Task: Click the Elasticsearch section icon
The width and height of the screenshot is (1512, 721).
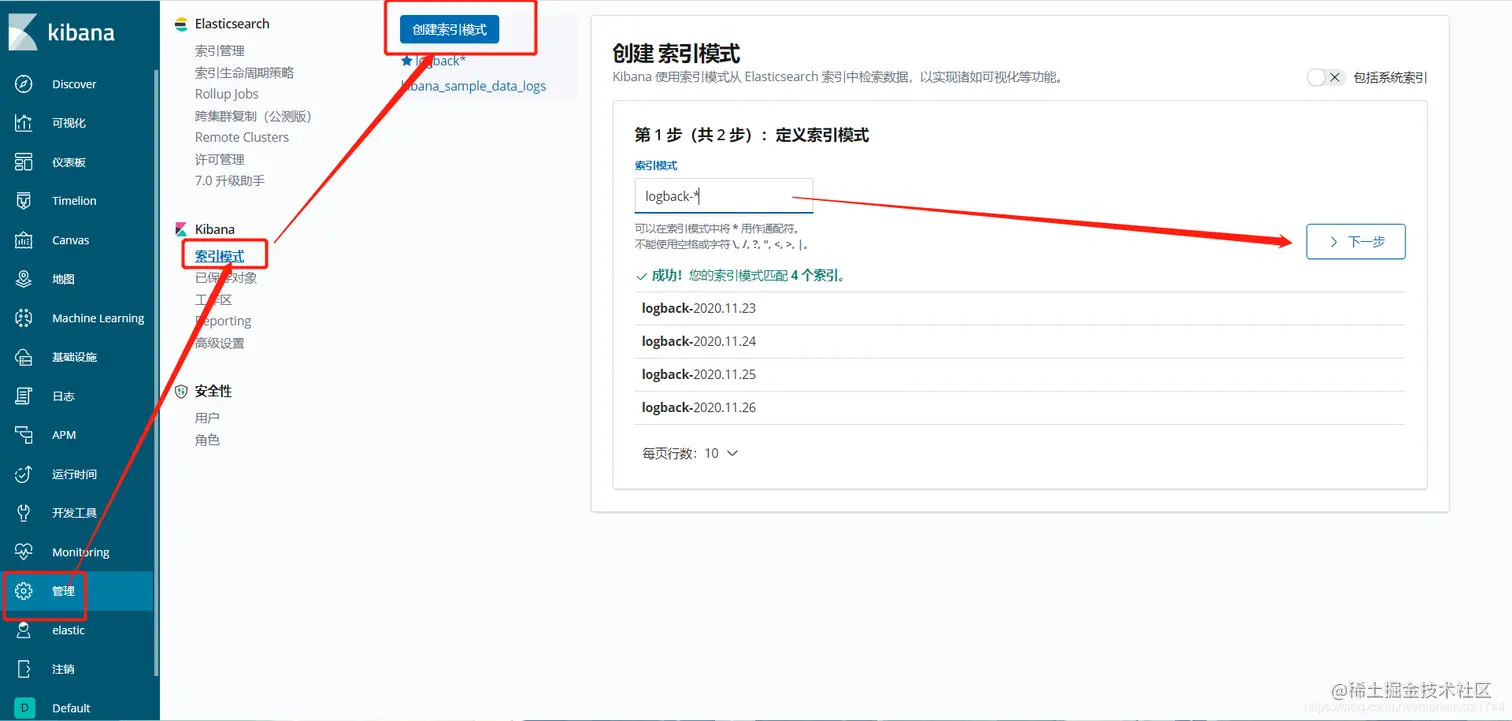Action: pyautogui.click(x=181, y=24)
